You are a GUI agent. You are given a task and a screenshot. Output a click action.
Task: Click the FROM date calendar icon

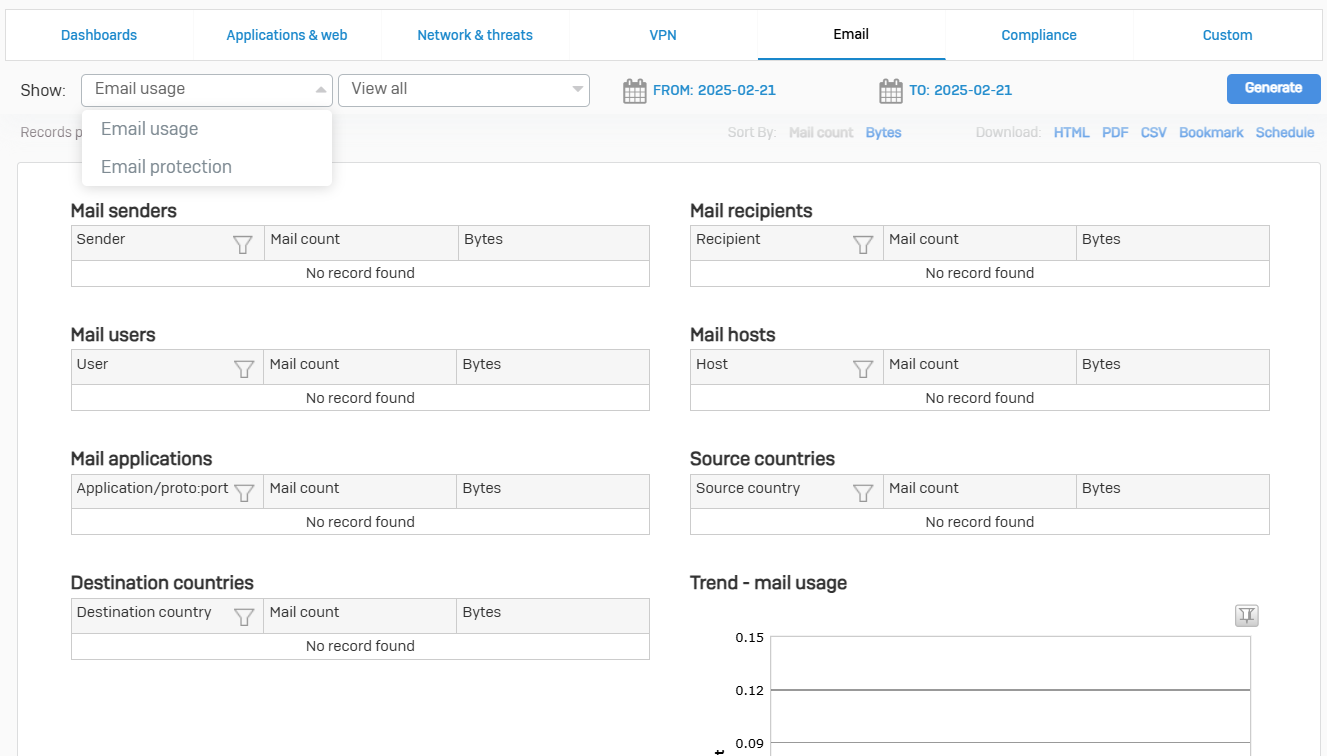coord(634,91)
